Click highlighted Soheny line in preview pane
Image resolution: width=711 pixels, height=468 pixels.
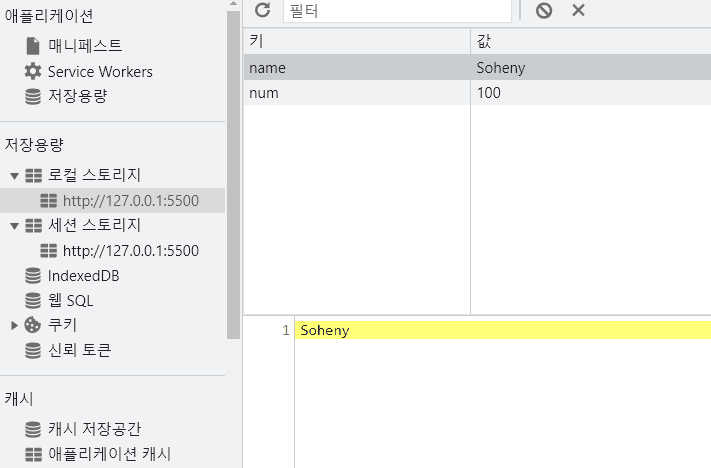[x=503, y=330]
